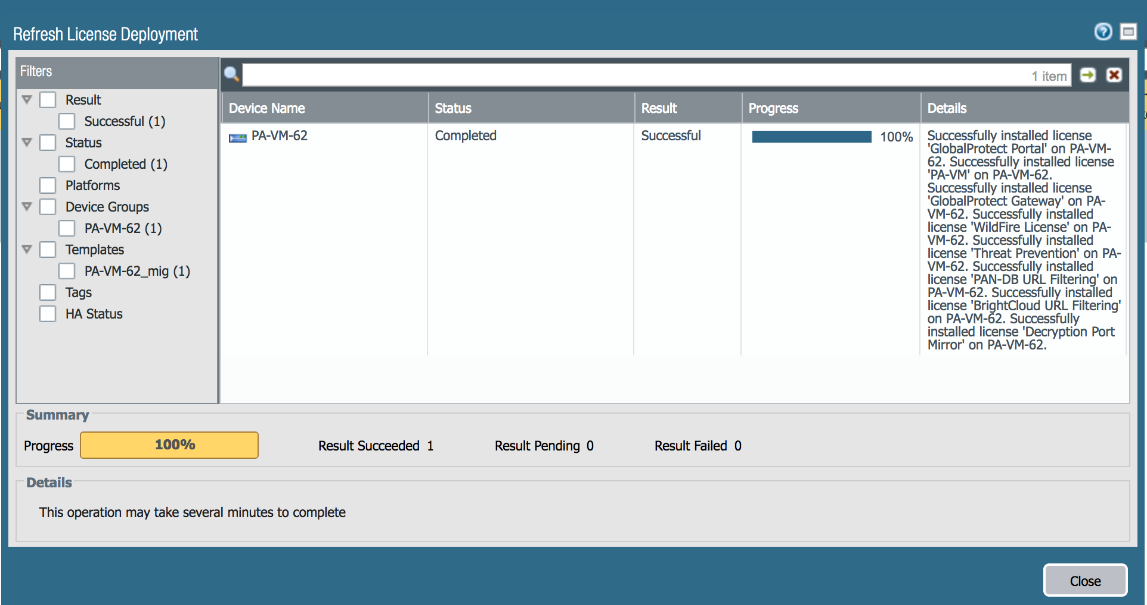Check the Successful (1) filter checkbox
1147x605 pixels.
click(67, 121)
